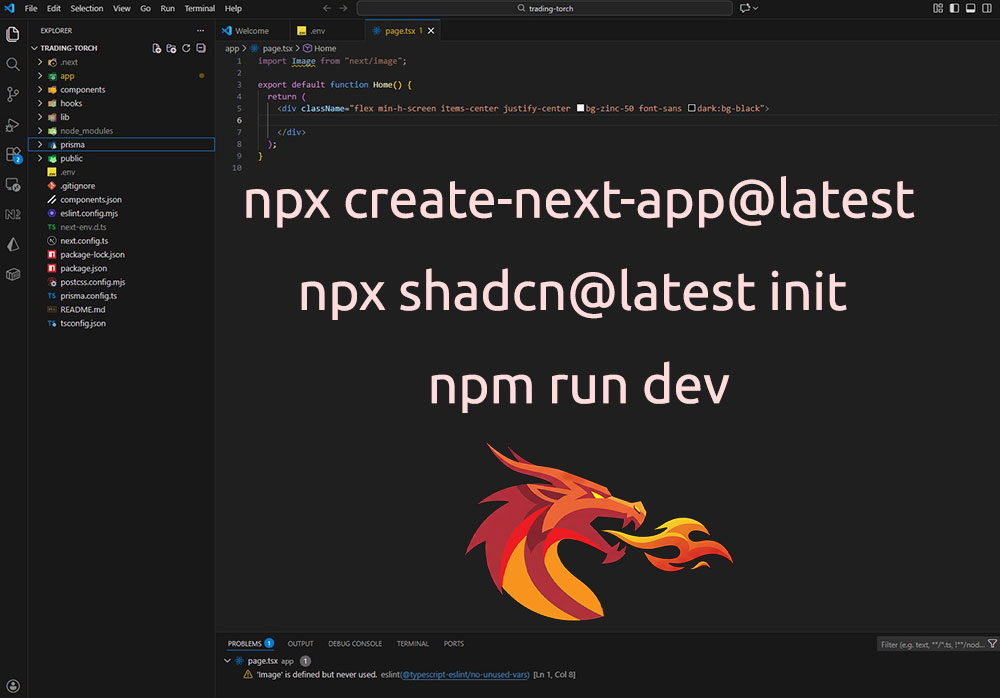This screenshot has height=698, width=1000.
Task: Open Run and Debug view
Action: pos(13,124)
